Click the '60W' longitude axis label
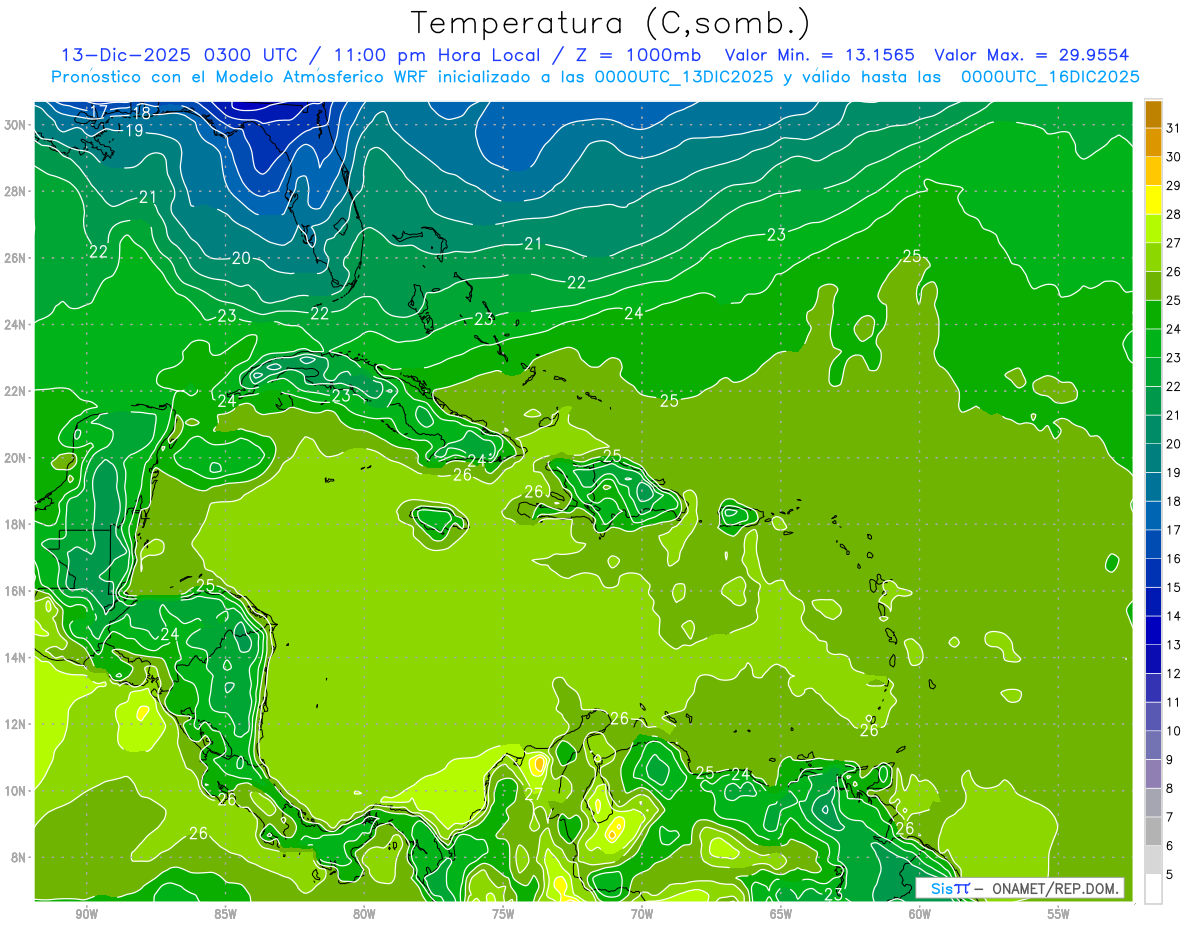The width and height of the screenshot is (1200, 927). point(919,914)
